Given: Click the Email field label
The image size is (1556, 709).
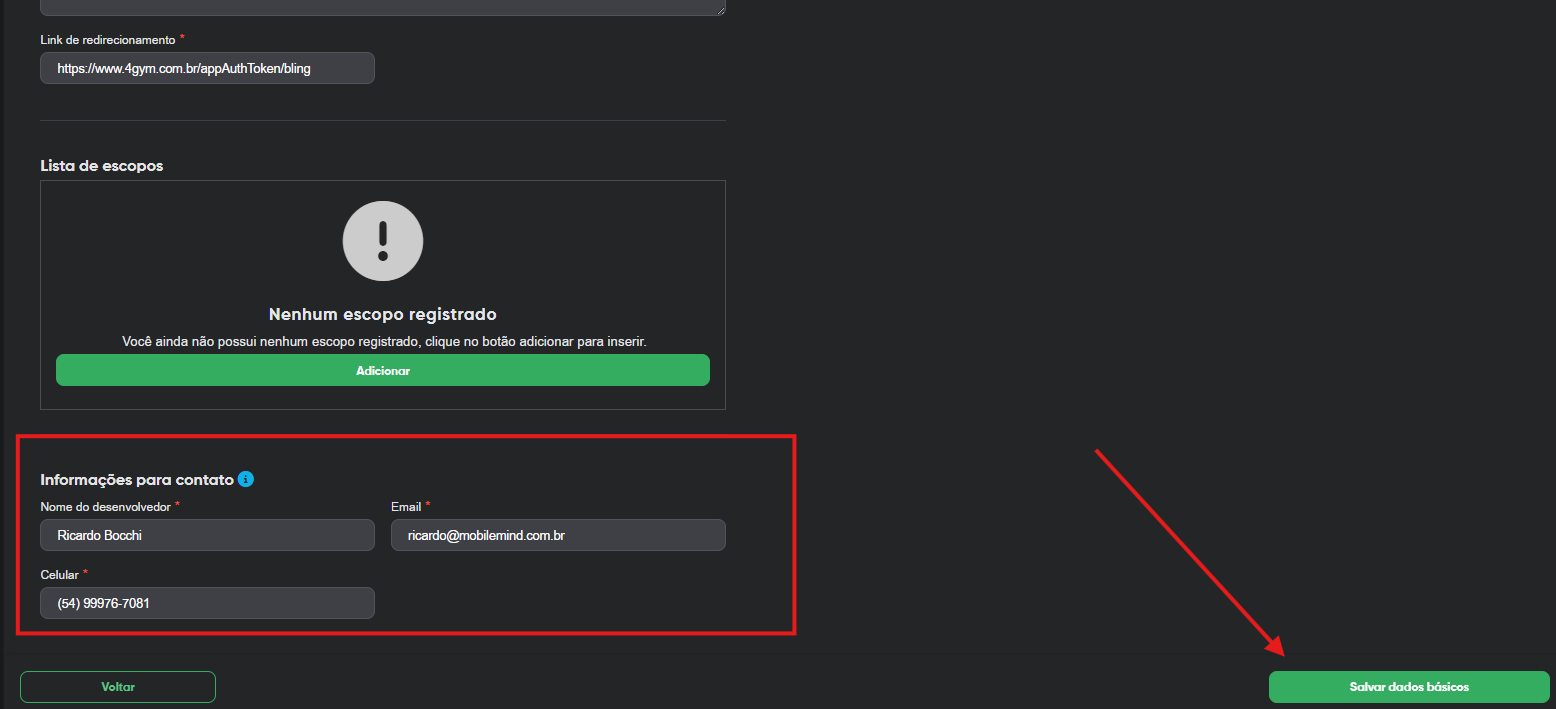Looking at the screenshot, I should pos(406,507).
